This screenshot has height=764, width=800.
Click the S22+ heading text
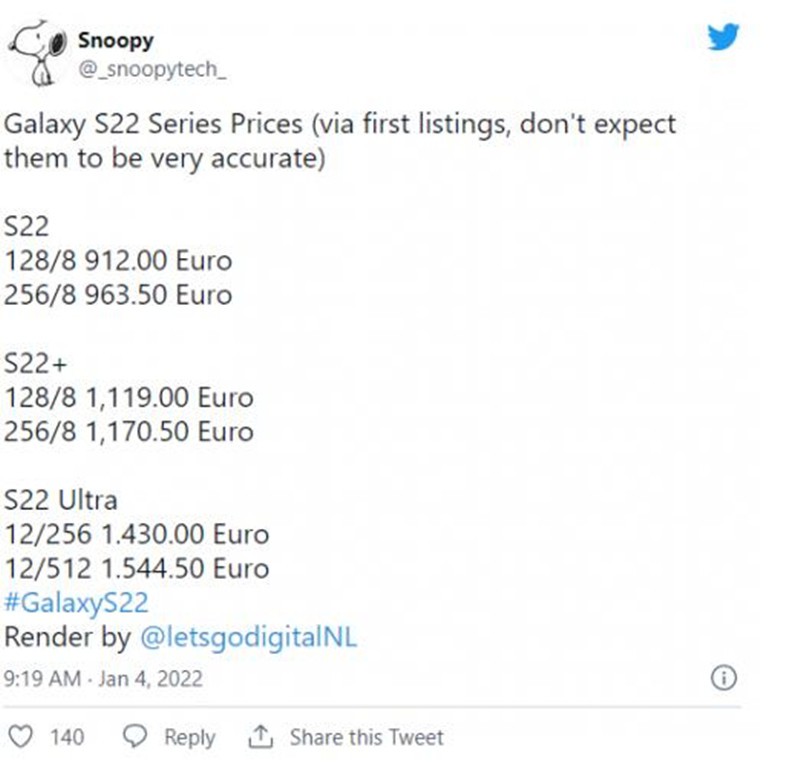pos(36,363)
